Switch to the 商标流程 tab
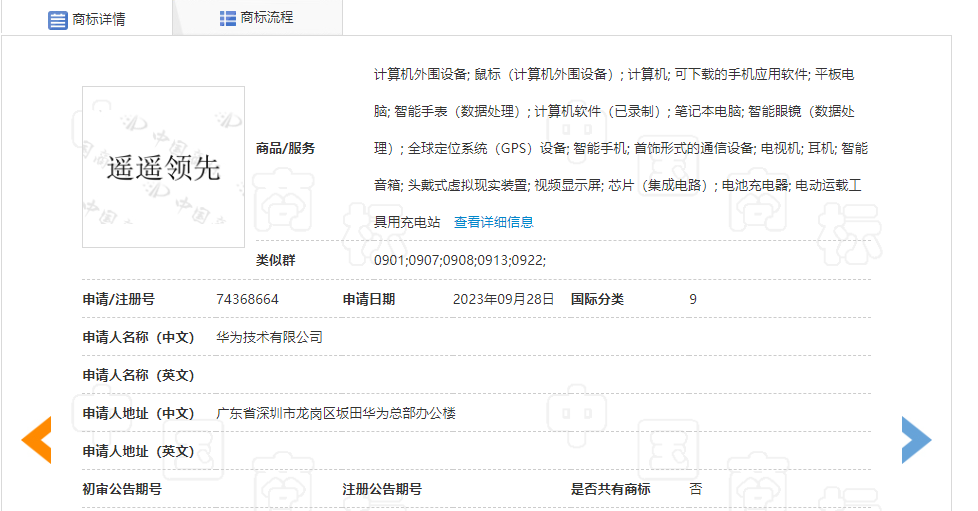This screenshot has height=511, width=978. pos(257,17)
